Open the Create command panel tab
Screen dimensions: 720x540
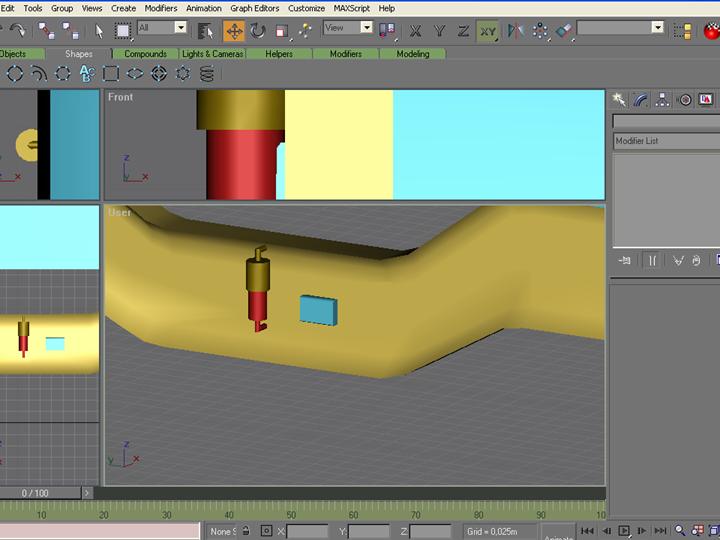pyautogui.click(x=620, y=100)
